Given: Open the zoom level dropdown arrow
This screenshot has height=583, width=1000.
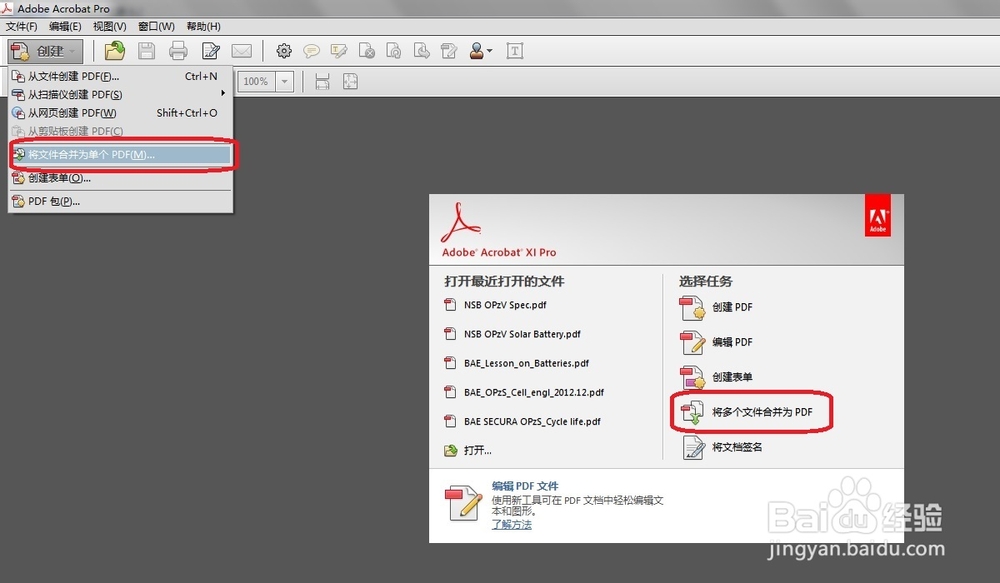Looking at the screenshot, I should coord(284,82).
